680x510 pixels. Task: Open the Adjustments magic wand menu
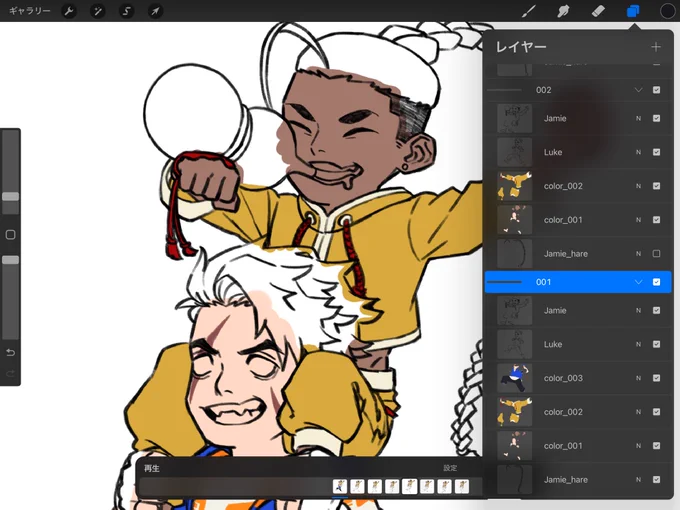[x=98, y=11]
